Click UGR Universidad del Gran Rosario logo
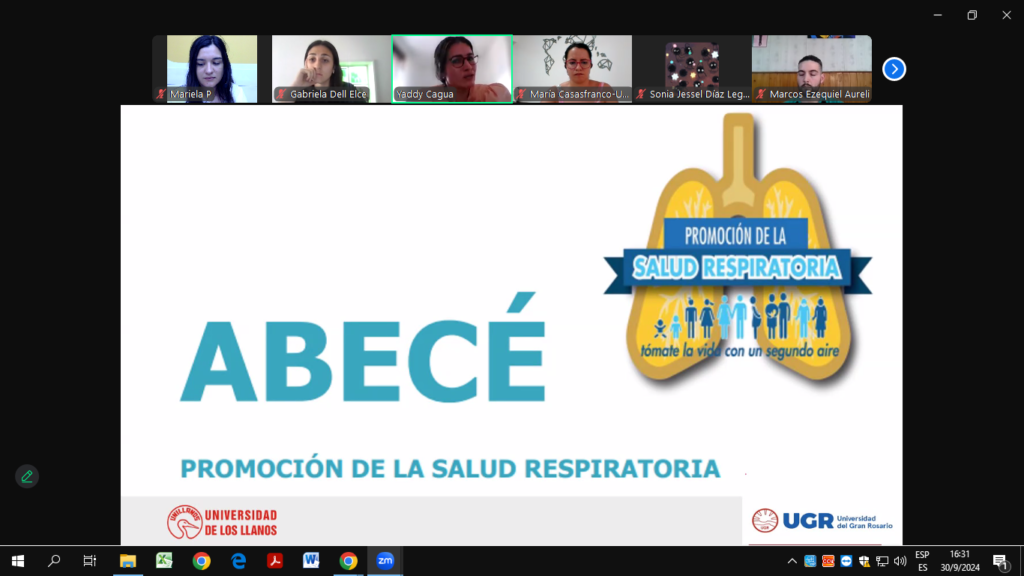 [x=822, y=520]
